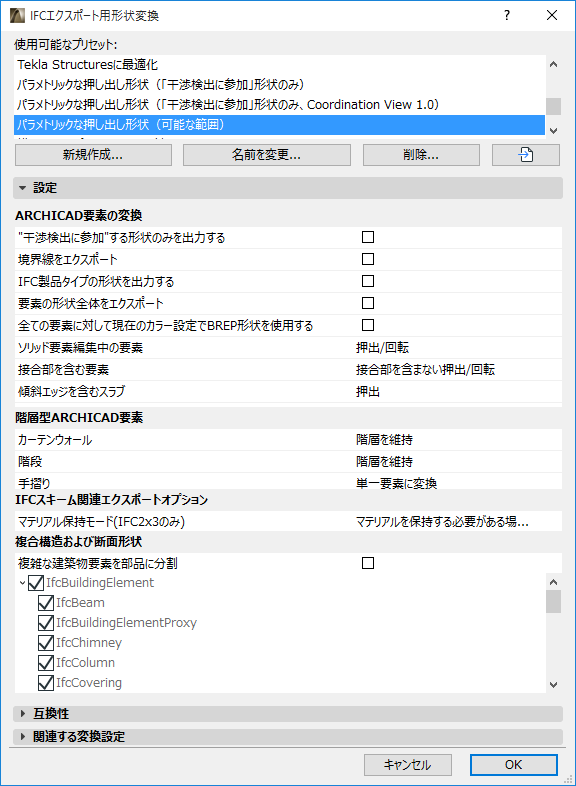Confirm with the OK button
Screen dimensions: 576x786
pos(513,765)
